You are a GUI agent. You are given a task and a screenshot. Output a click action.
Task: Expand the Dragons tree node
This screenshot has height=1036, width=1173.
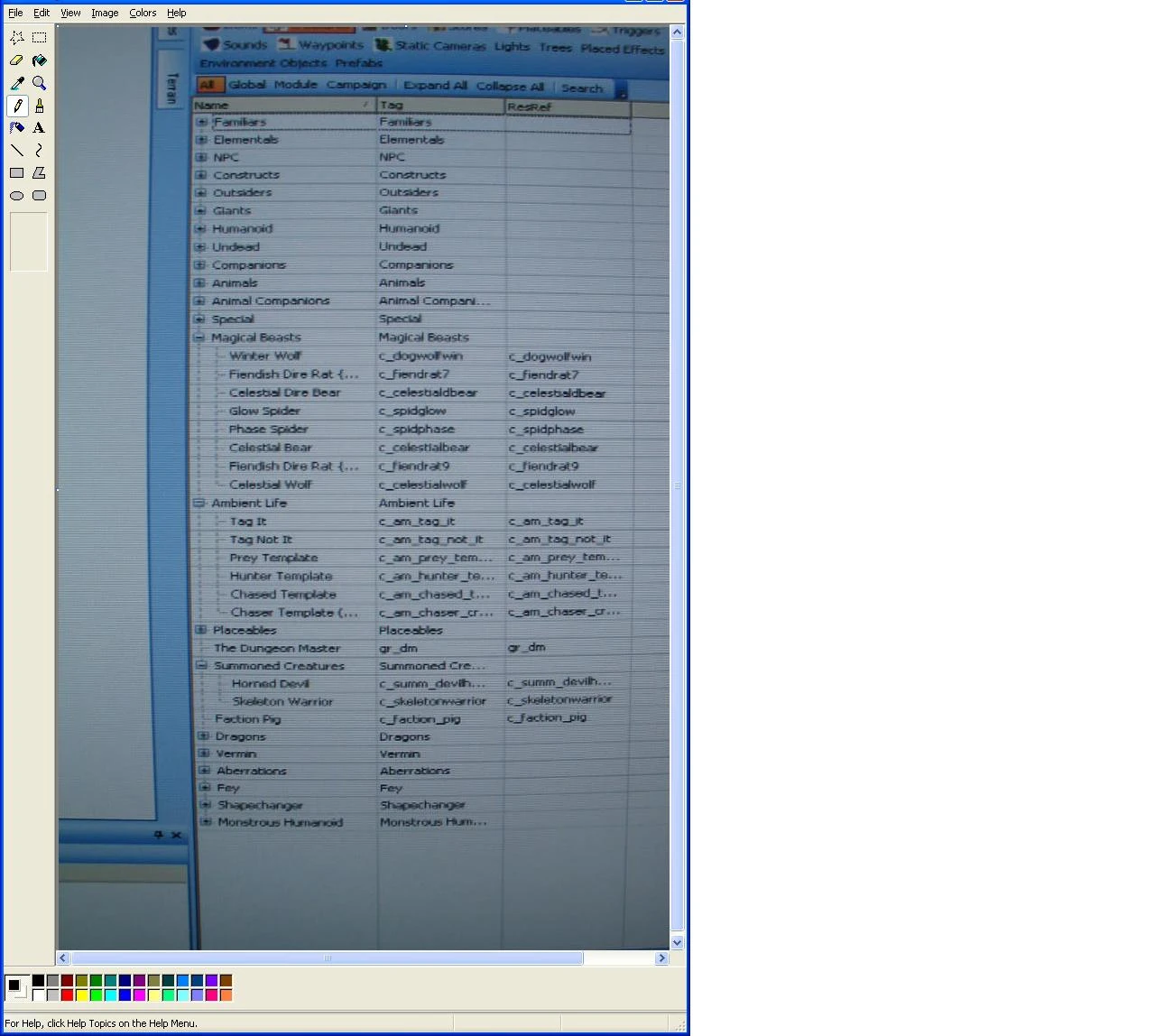point(204,735)
